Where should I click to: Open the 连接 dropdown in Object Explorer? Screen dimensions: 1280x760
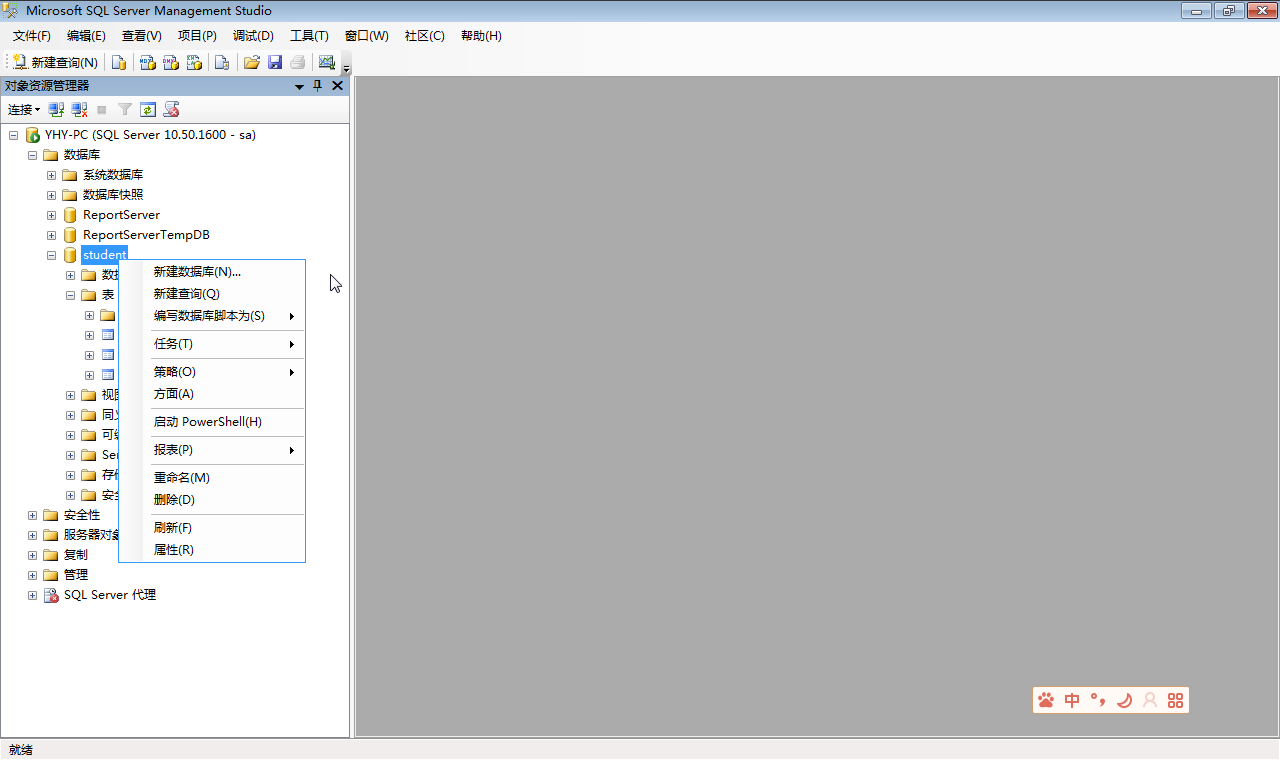tap(24, 110)
